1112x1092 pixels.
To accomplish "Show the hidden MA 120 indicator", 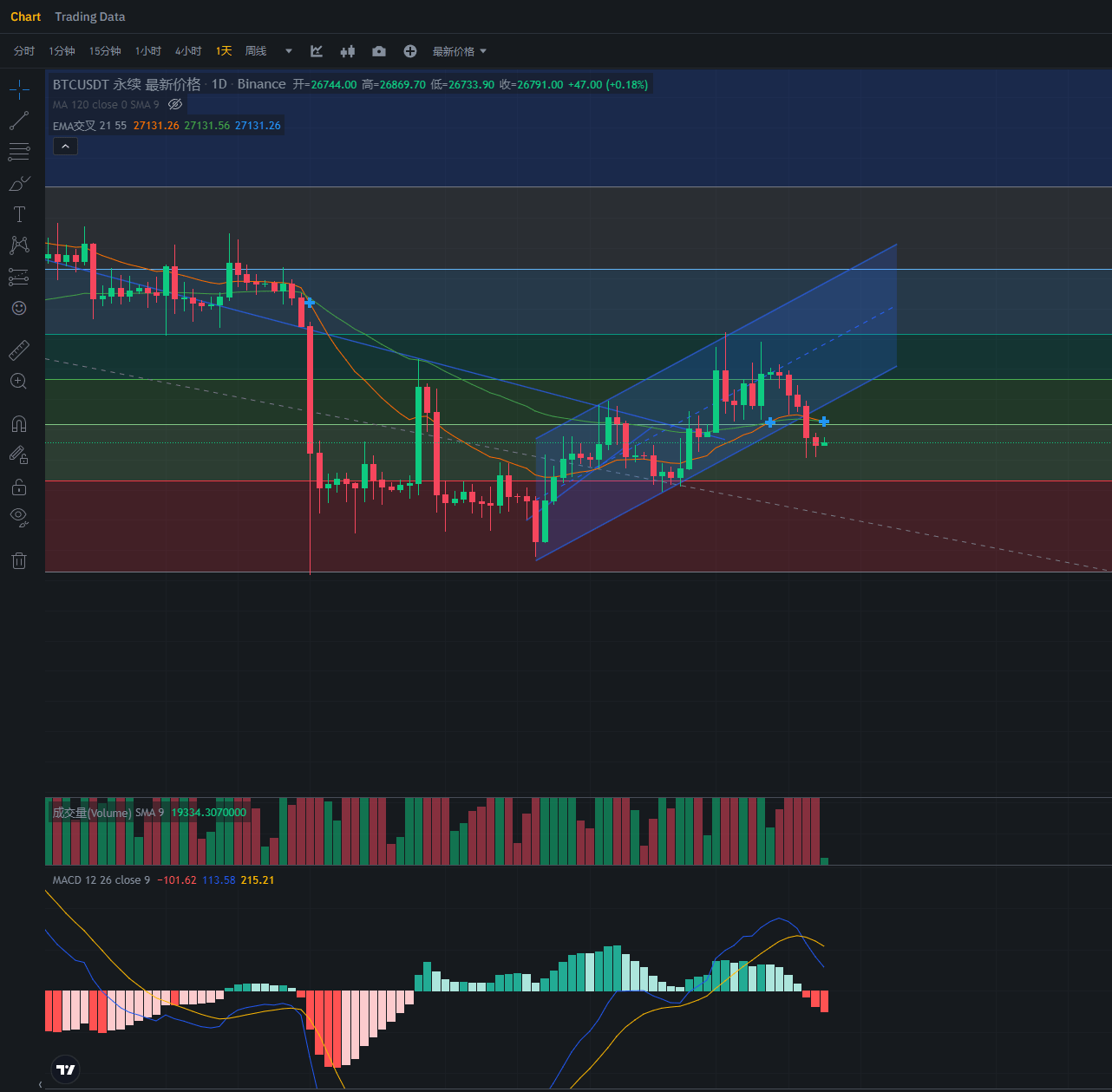I will [x=175, y=104].
